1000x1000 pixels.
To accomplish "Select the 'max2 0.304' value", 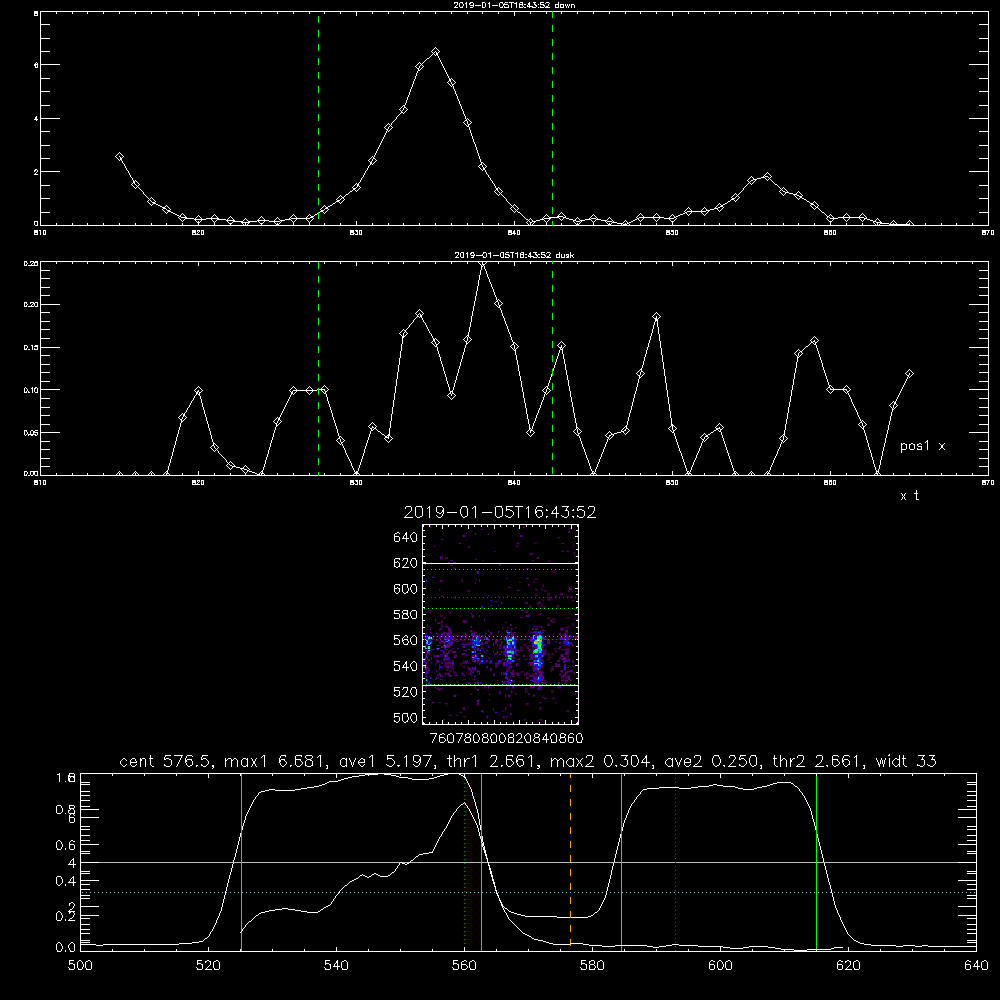I will (599, 761).
